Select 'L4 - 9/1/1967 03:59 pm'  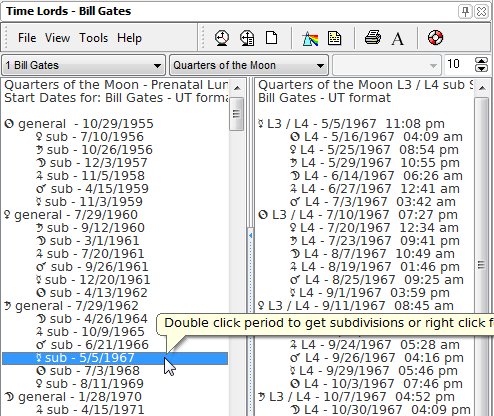click(370, 293)
